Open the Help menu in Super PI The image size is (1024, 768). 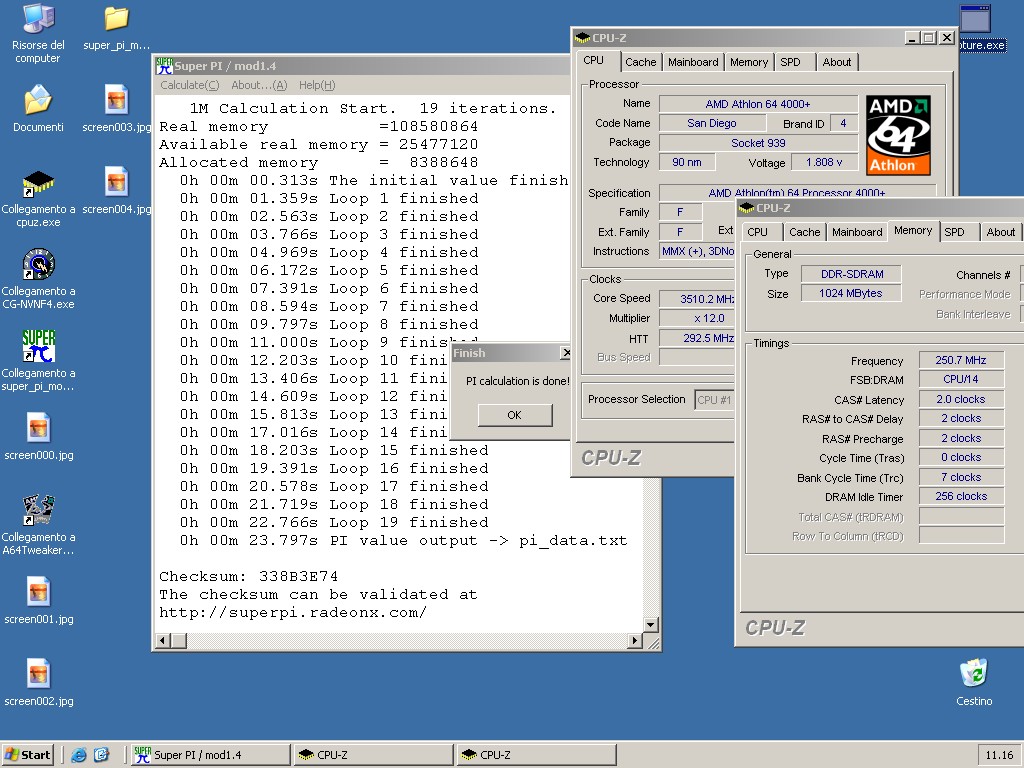coord(317,85)
